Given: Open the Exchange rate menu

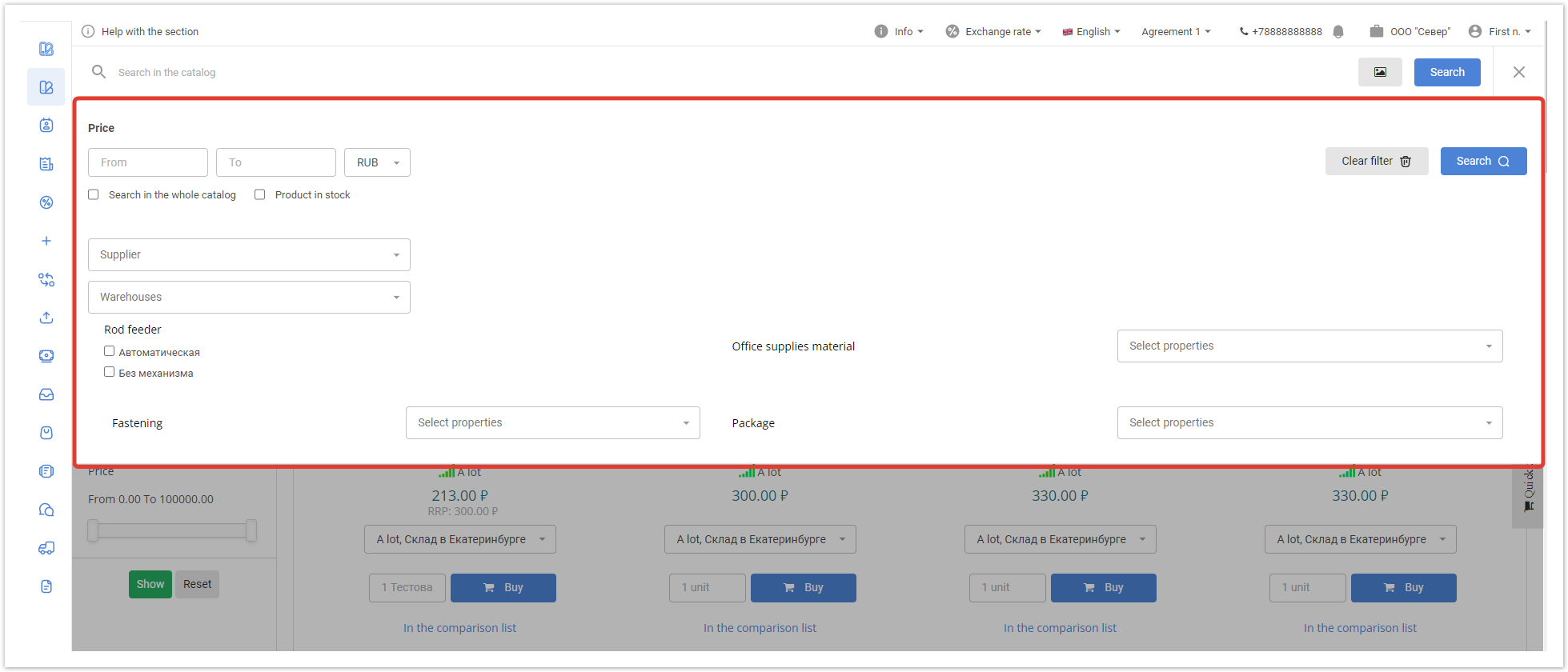Looking at the screenshot, I should tap(993, 31).
